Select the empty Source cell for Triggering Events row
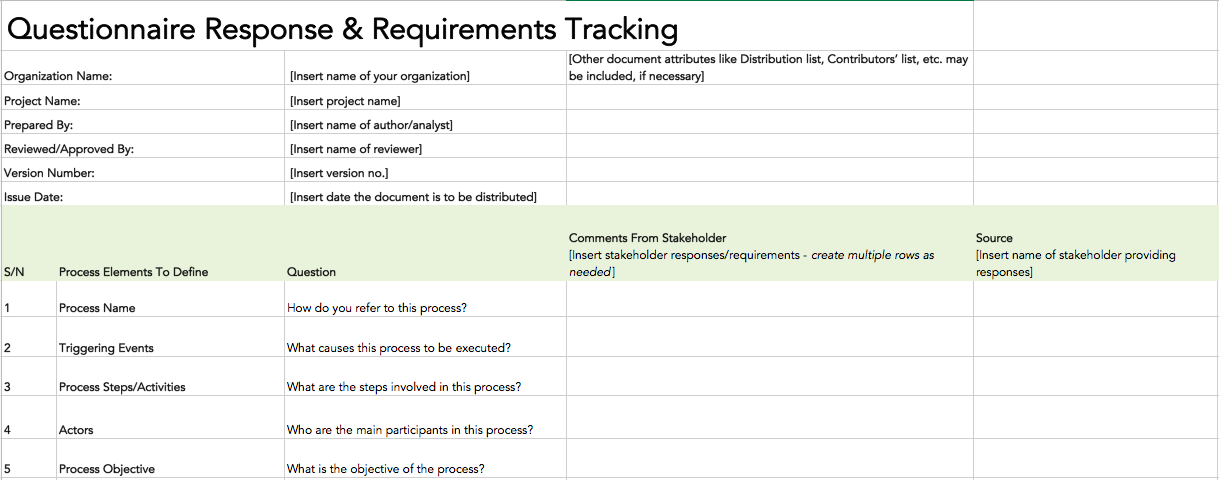Screen dimensions: 1219x480 tap(1096, 338)
